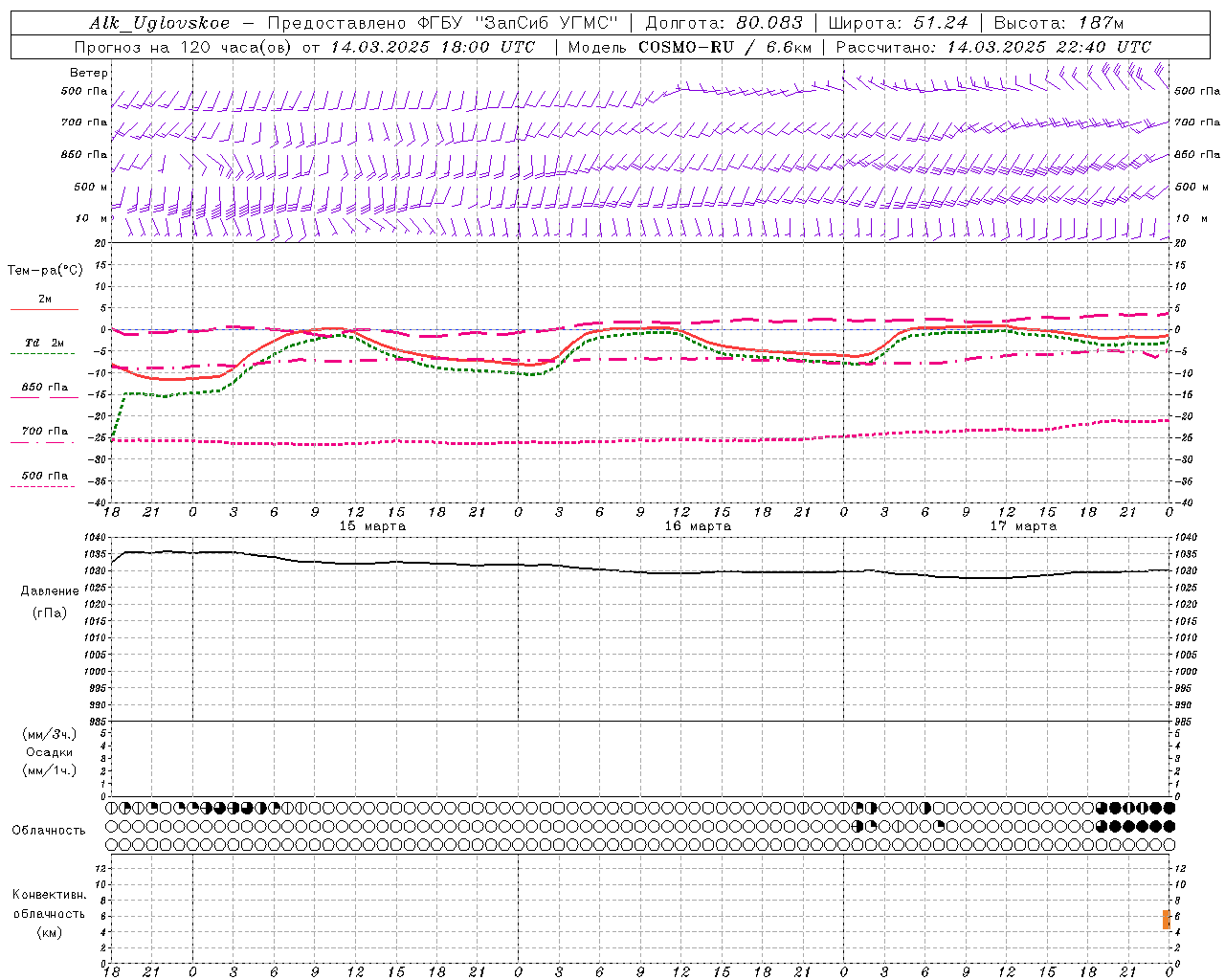Screen dimensions: 1225x980
Task: Click the 'Долгота: 80.083' longitude value
Action: click(723, 23)
